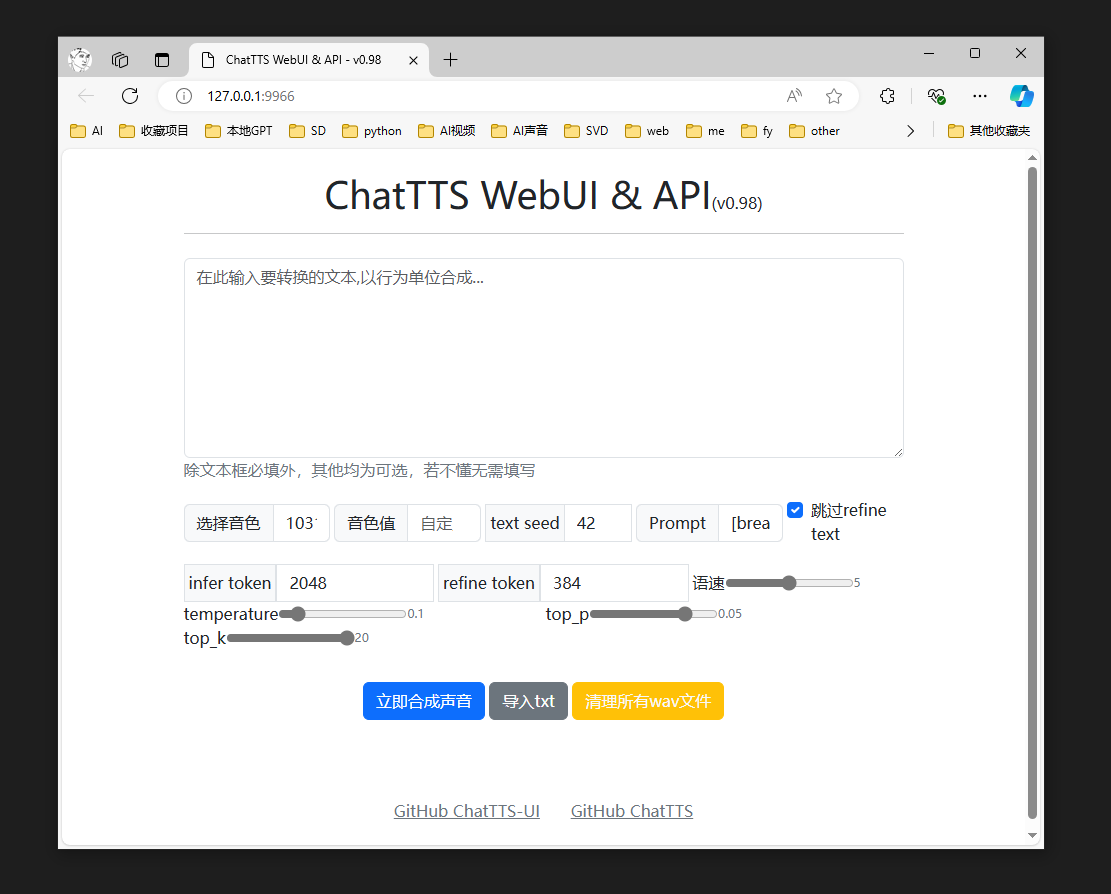Image resolution: width=1111 pixels, height=894 pixels.
Task: Open the 本地GPT bookmarks folder
Action: (239, 131)
